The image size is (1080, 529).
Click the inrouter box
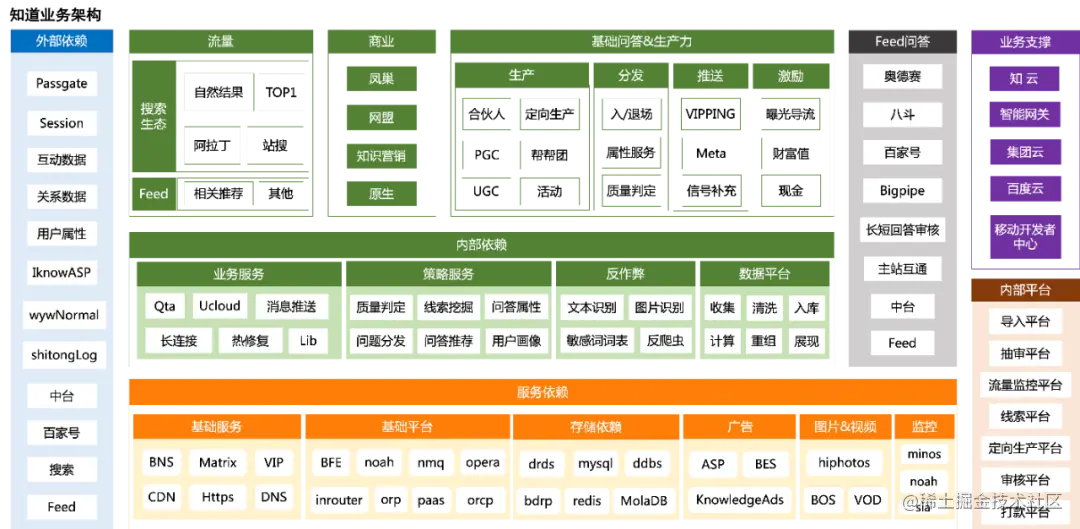[x=339, y=499]
